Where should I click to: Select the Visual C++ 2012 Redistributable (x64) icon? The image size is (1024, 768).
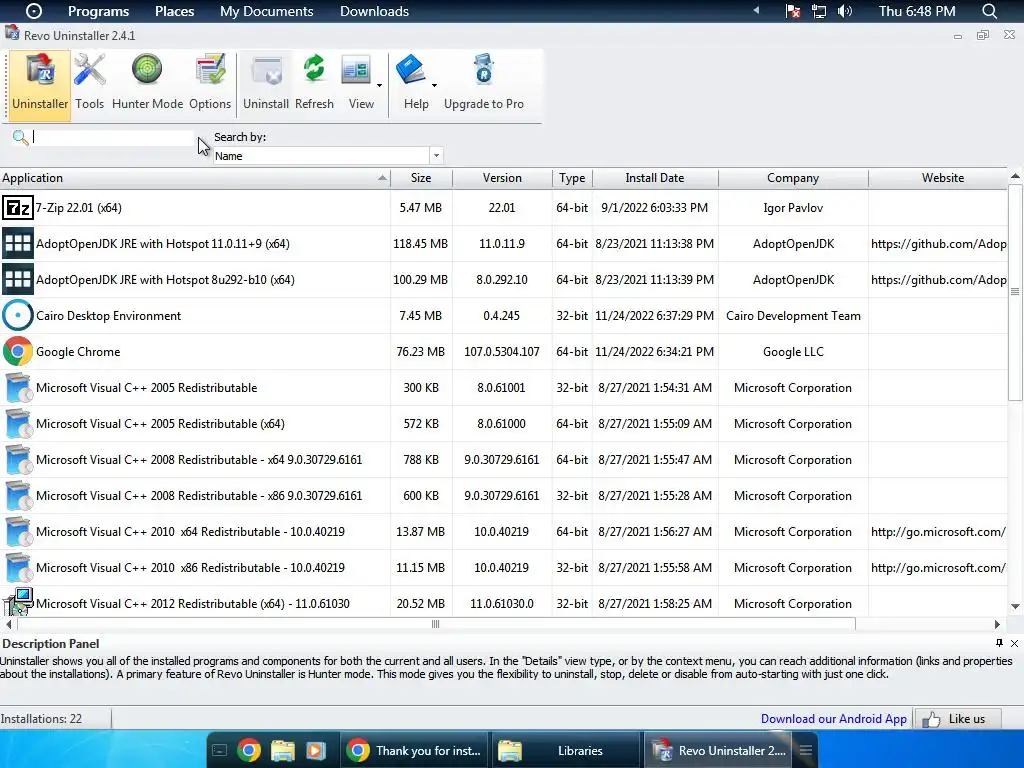(18, 601)
